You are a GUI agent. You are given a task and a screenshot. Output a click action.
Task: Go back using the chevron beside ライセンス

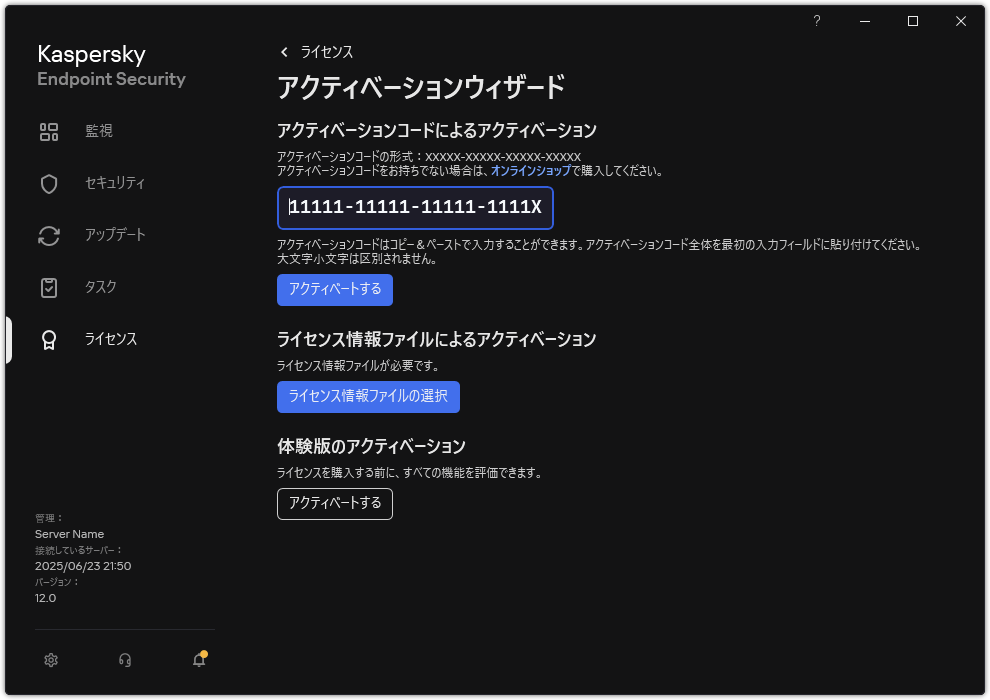click(x=283, y=52)
